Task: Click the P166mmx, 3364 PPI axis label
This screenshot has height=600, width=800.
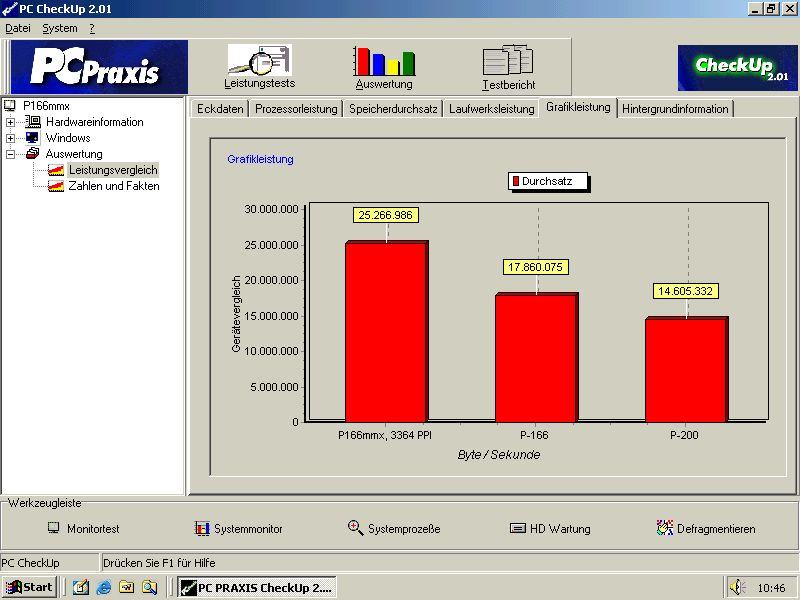Action: pos(385,435)
